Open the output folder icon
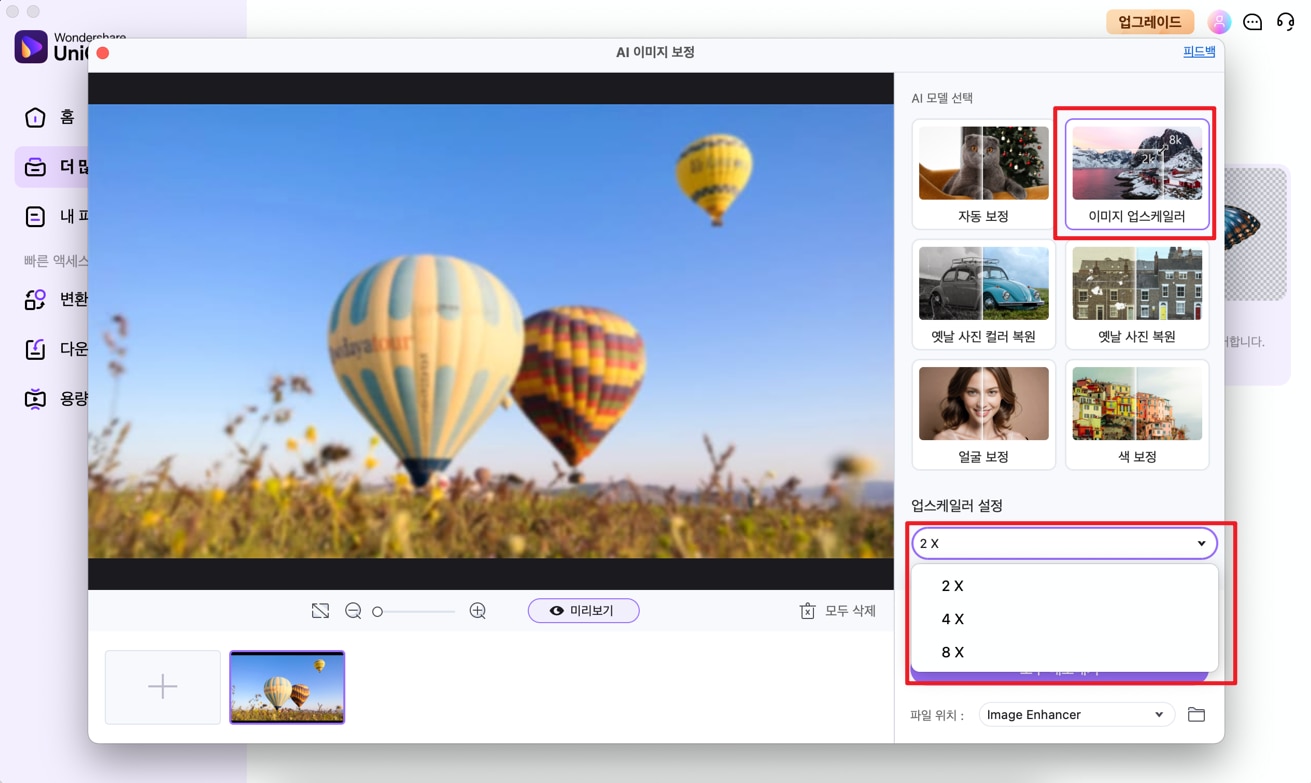This screenshot has height=783, width=1311. point(1196,714)
